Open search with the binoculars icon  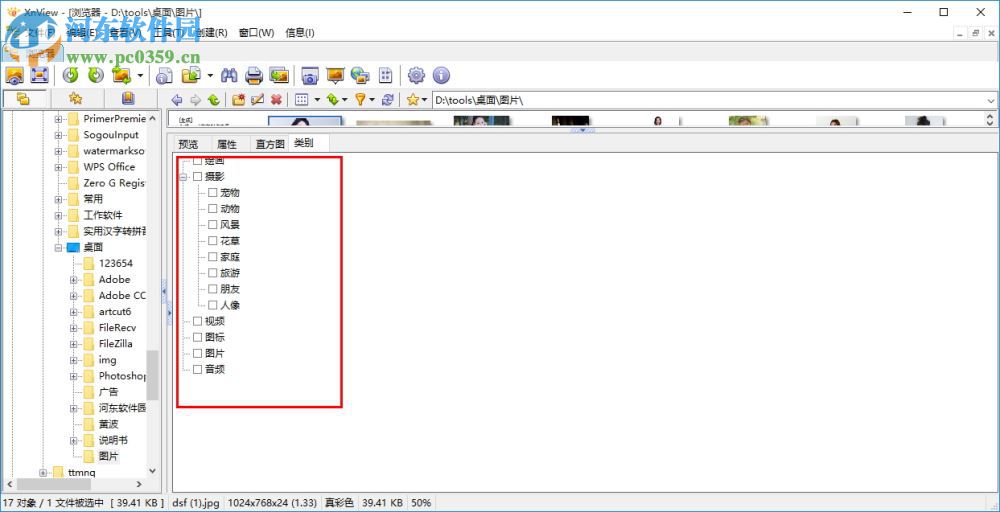tap(229, 75)
